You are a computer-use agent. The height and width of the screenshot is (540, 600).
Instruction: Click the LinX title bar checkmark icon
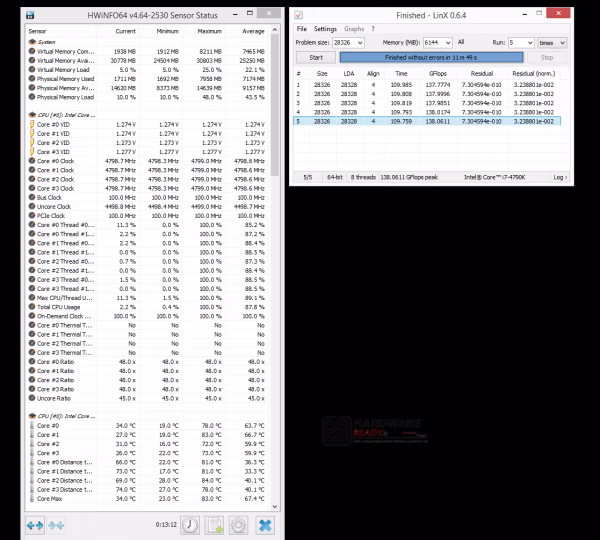click(x=298, y=15)
